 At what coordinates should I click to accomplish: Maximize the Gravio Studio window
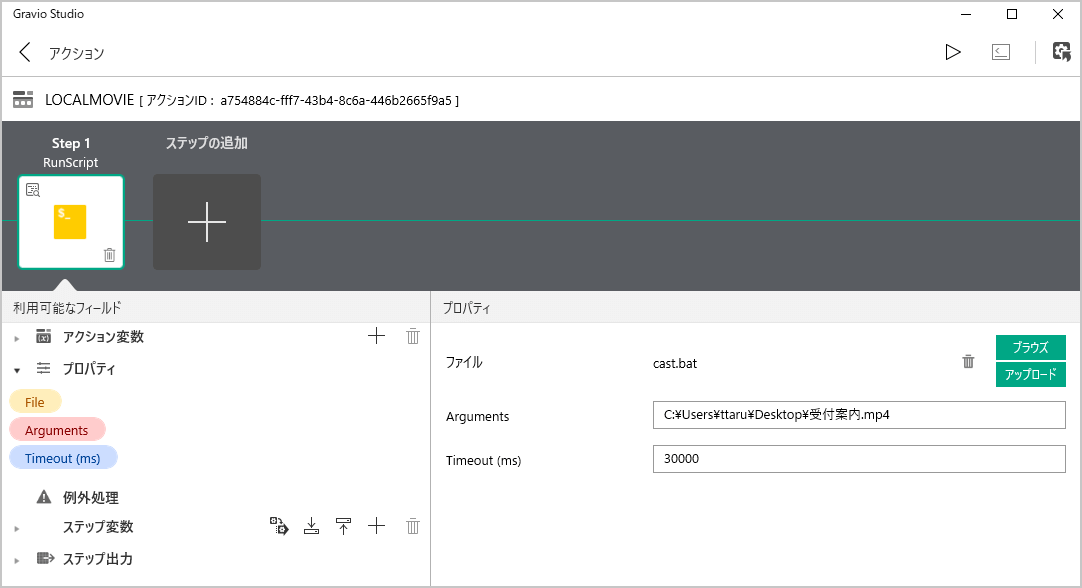(1012, 14)
